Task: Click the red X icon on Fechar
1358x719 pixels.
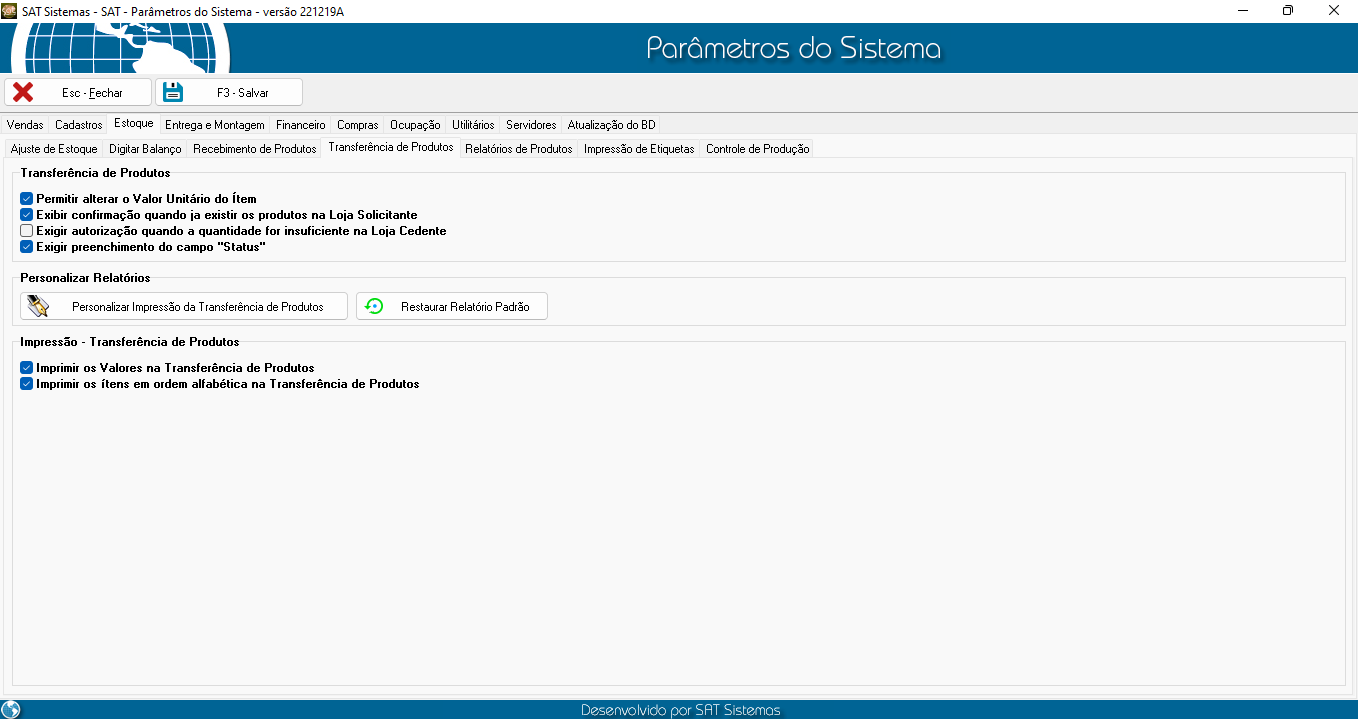Action: coord(23,92)
